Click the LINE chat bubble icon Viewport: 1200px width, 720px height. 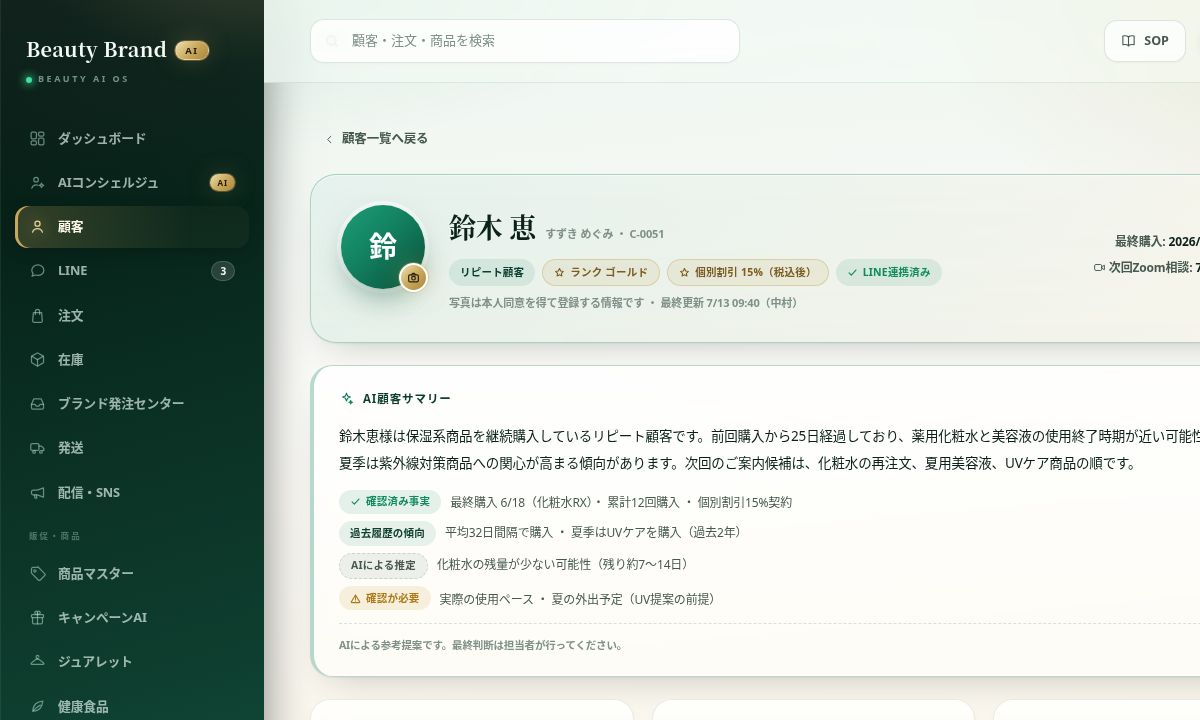coord(38,271)
